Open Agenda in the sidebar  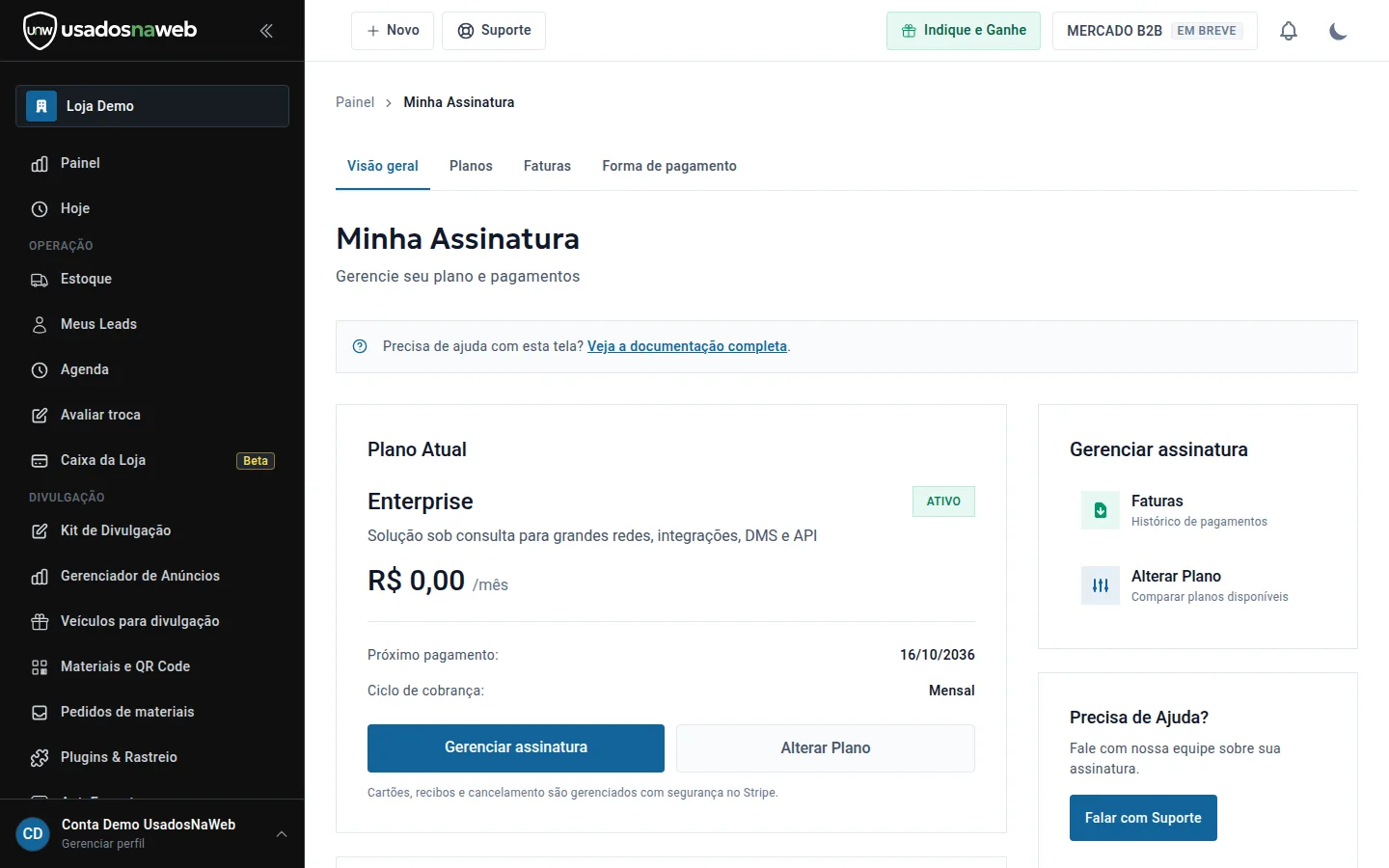coord(152,370)
